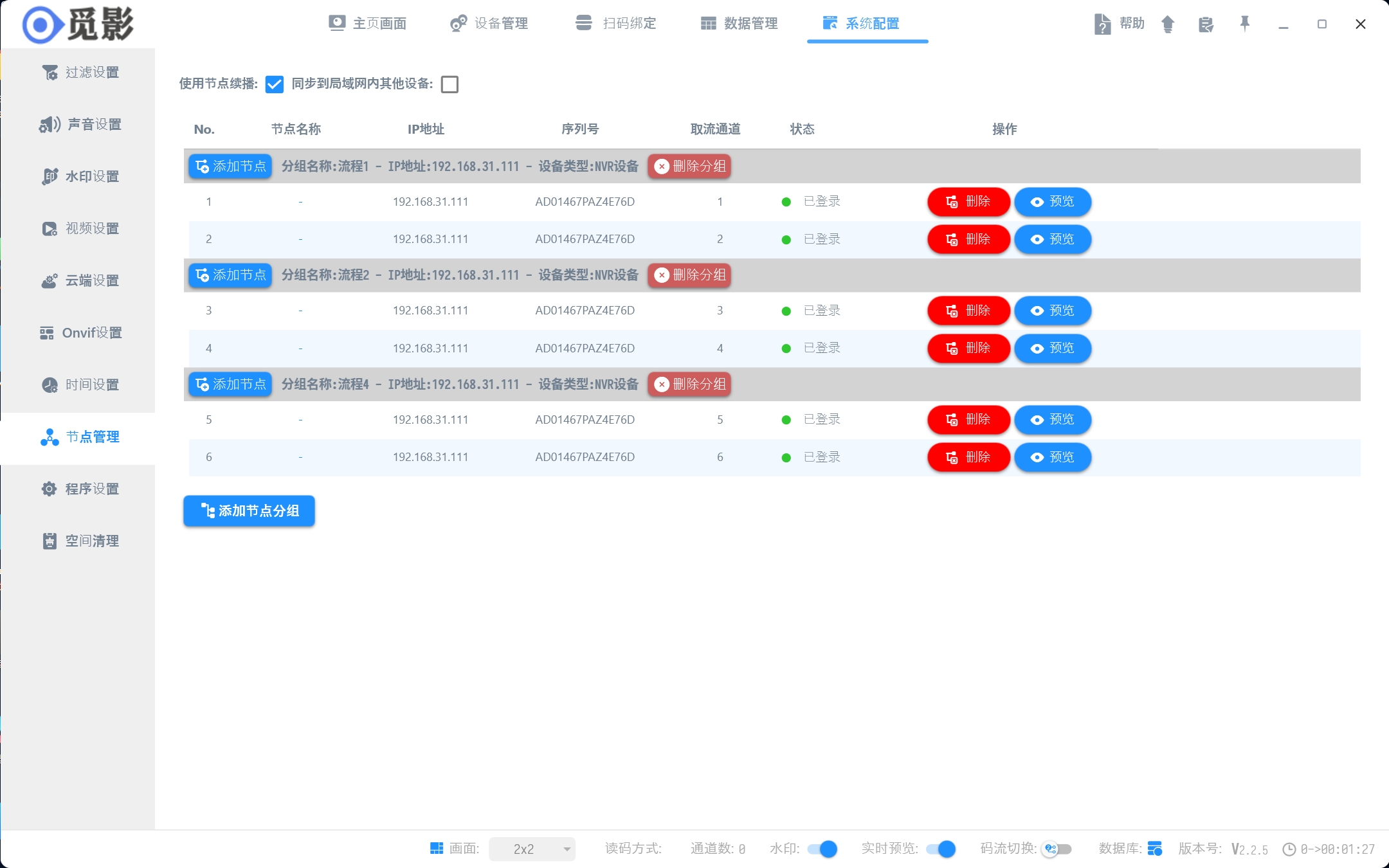Screen dimensions: 1389x868
Task: Click 已登录 status in row 3
Action: click(822, 311)
